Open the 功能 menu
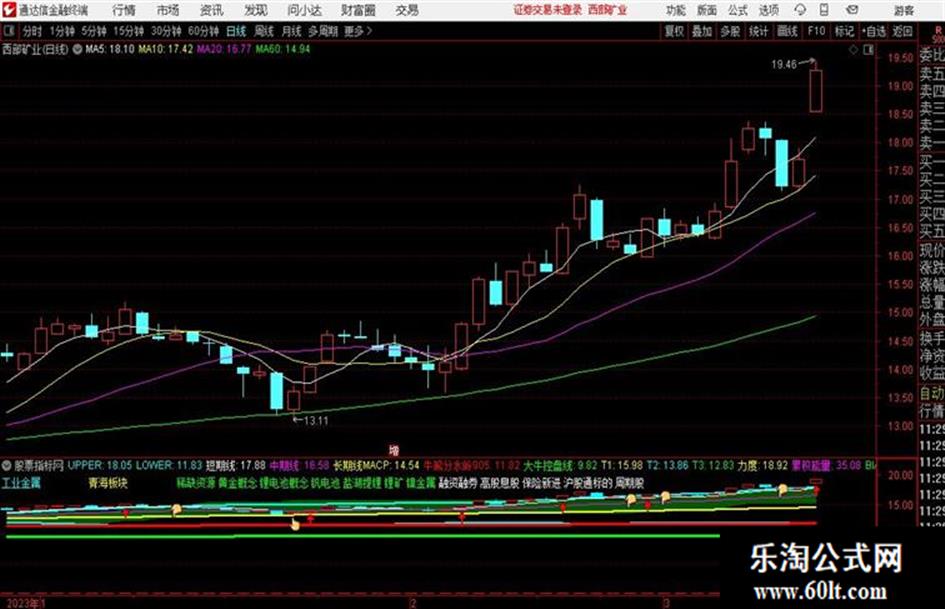This screenshot has width=945, height=609. [x=676, y=10]
